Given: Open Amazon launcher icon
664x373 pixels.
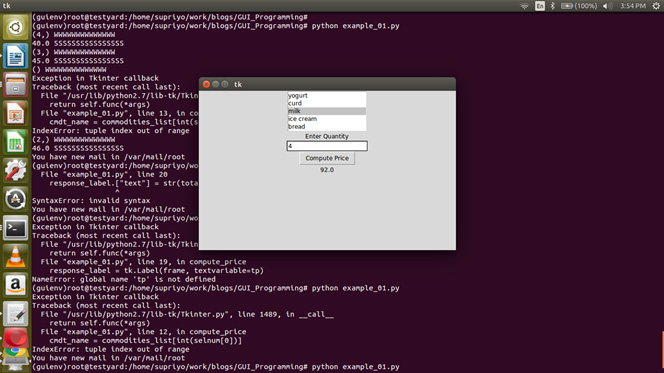Looking at the screenshot, I should tap(15, 285).
